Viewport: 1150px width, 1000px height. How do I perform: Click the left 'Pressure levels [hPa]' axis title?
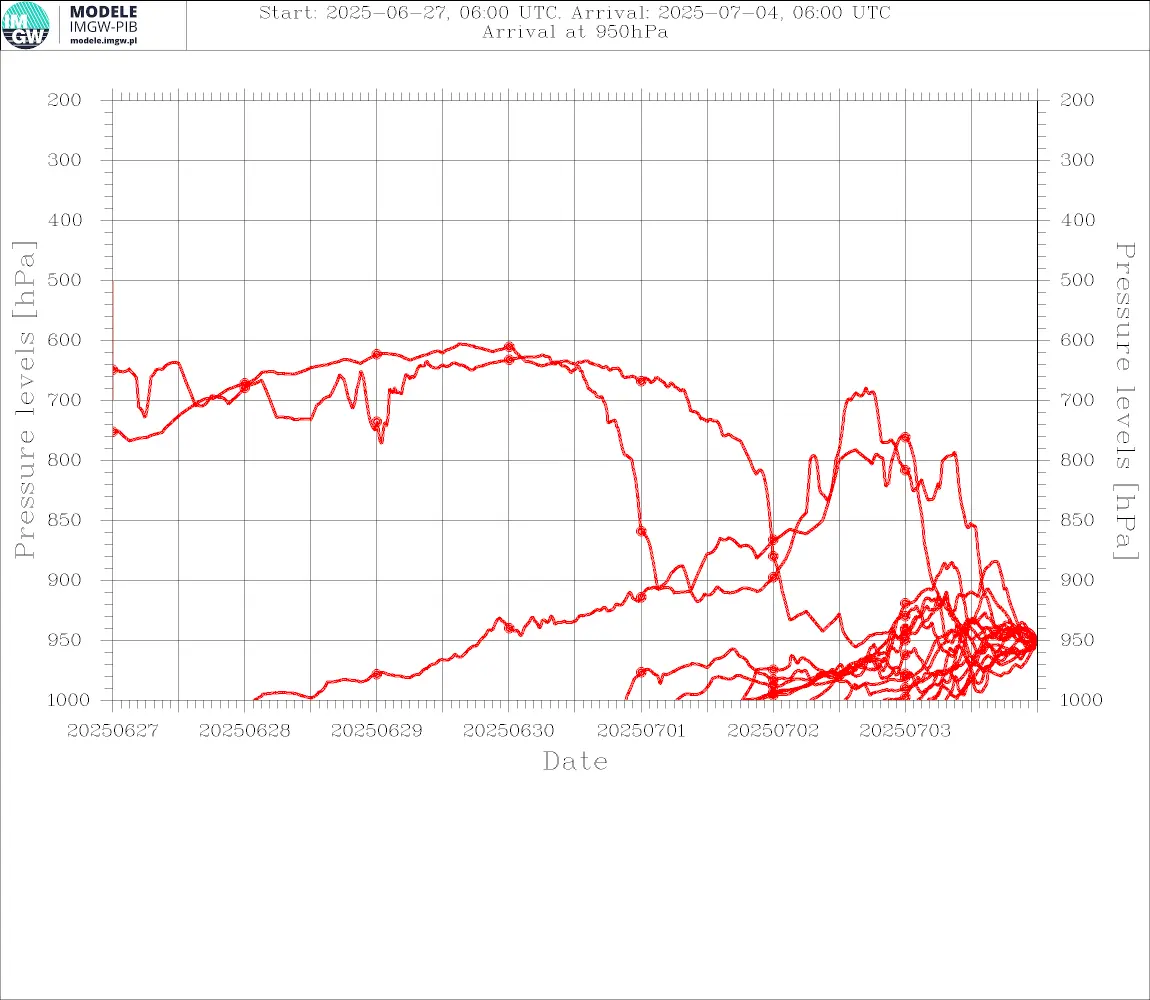click(x=24, y=400)
